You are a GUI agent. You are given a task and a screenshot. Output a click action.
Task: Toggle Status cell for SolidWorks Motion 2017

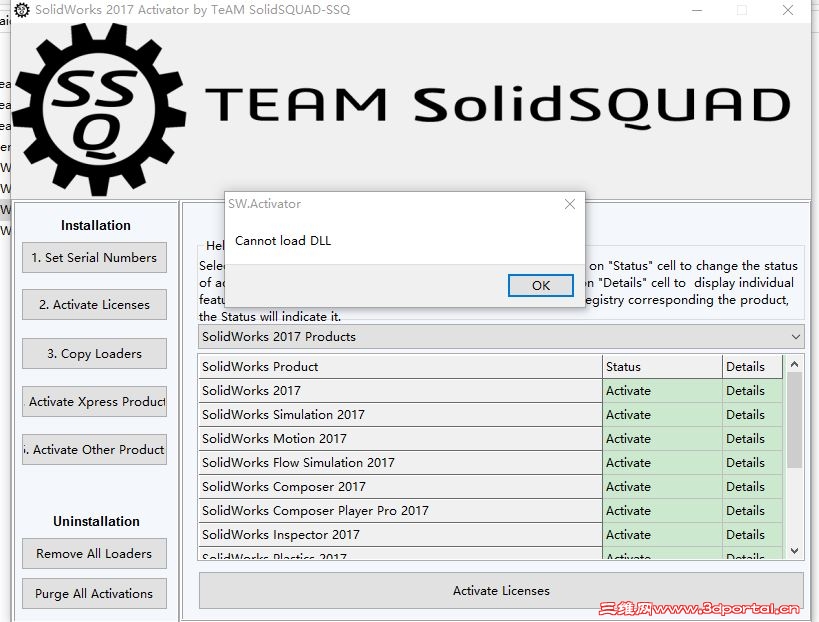(x=662, y=439)
